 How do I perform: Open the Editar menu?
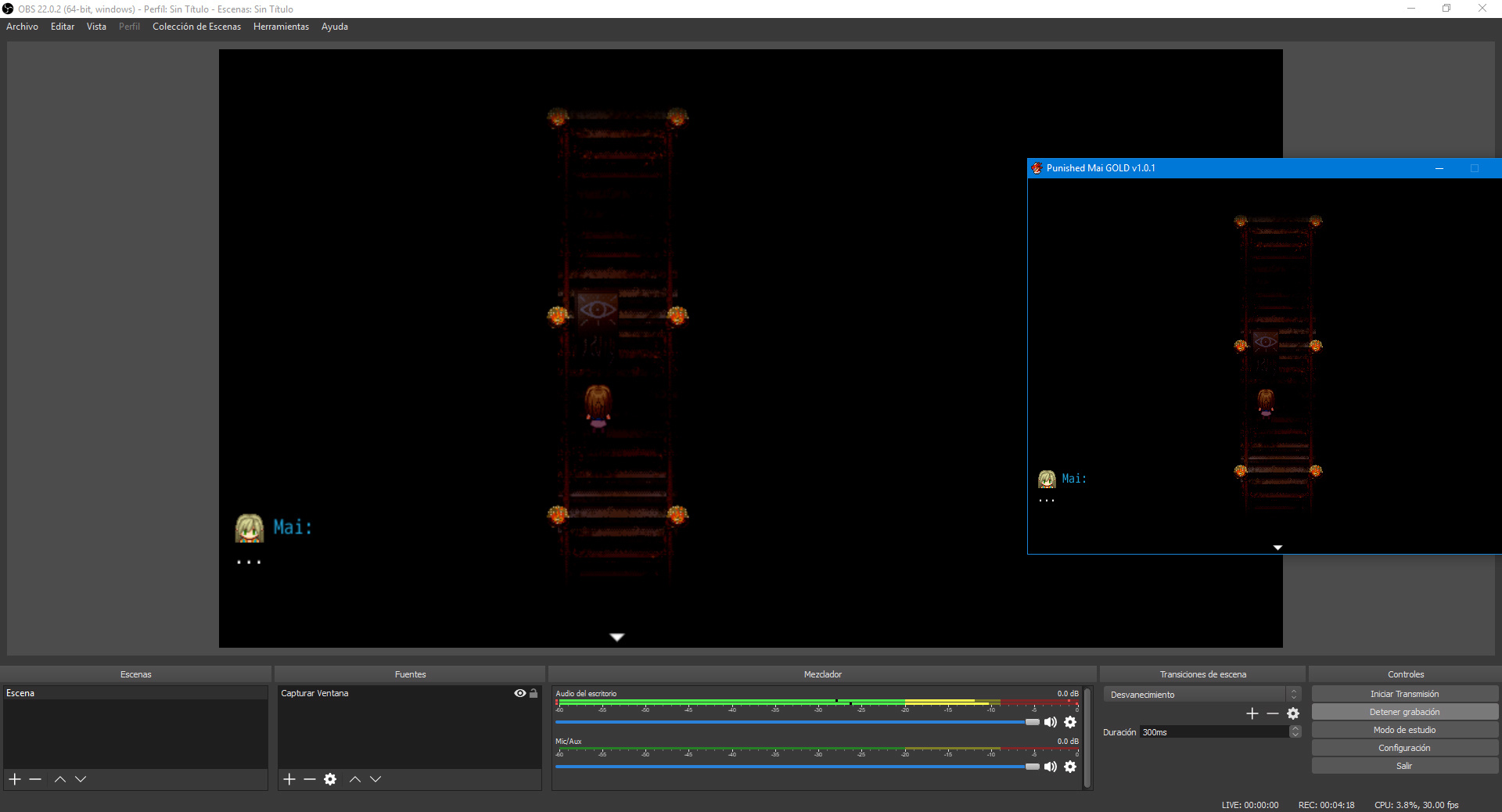click(63, 27)
